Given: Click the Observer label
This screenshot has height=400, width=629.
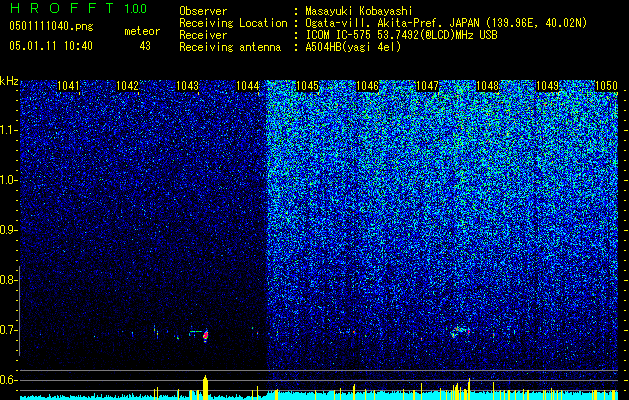Looking at the screenshot, I should click(x=203, y=11).
